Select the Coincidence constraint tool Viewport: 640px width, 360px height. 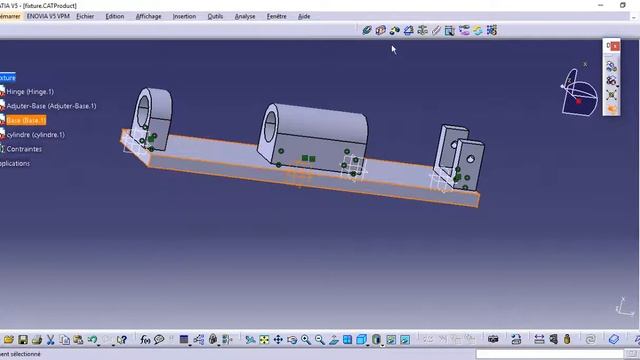367,30
